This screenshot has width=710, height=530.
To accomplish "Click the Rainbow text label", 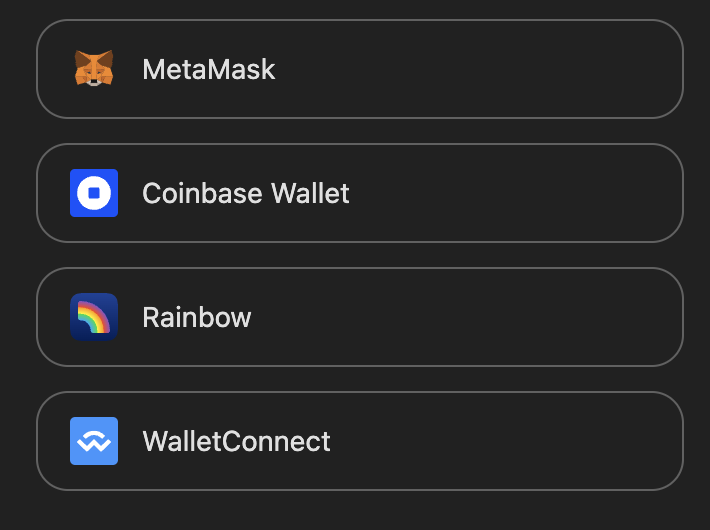I will (197, 317).
